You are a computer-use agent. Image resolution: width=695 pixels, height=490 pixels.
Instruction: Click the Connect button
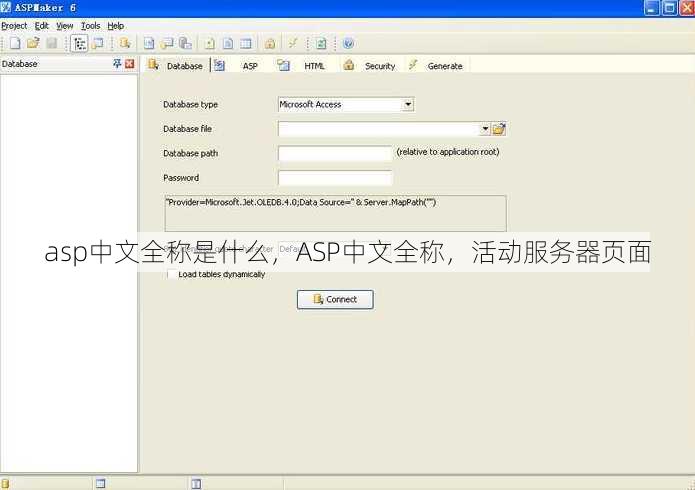(x=335, y=299)
